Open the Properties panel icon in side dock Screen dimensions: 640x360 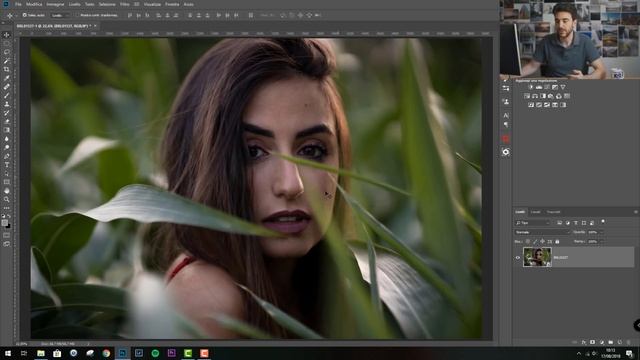pyautogui.click(x=506, y=88)
